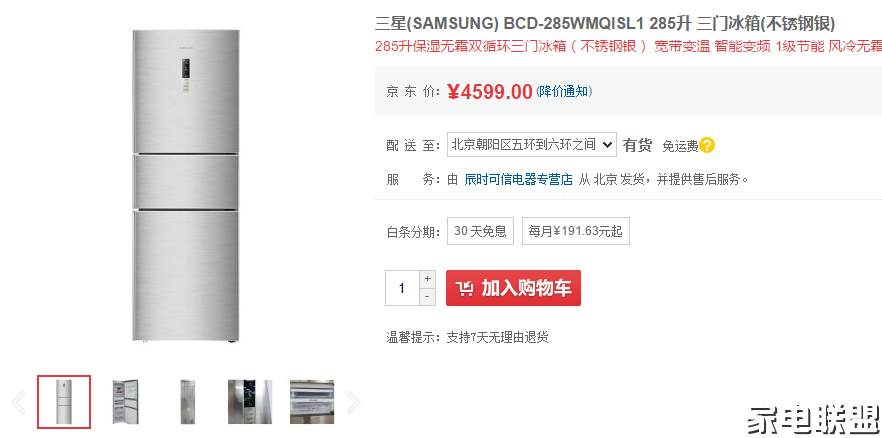Select side view fridge thumbnail
This screenshot has width=882, height=438.
point(187,402)
